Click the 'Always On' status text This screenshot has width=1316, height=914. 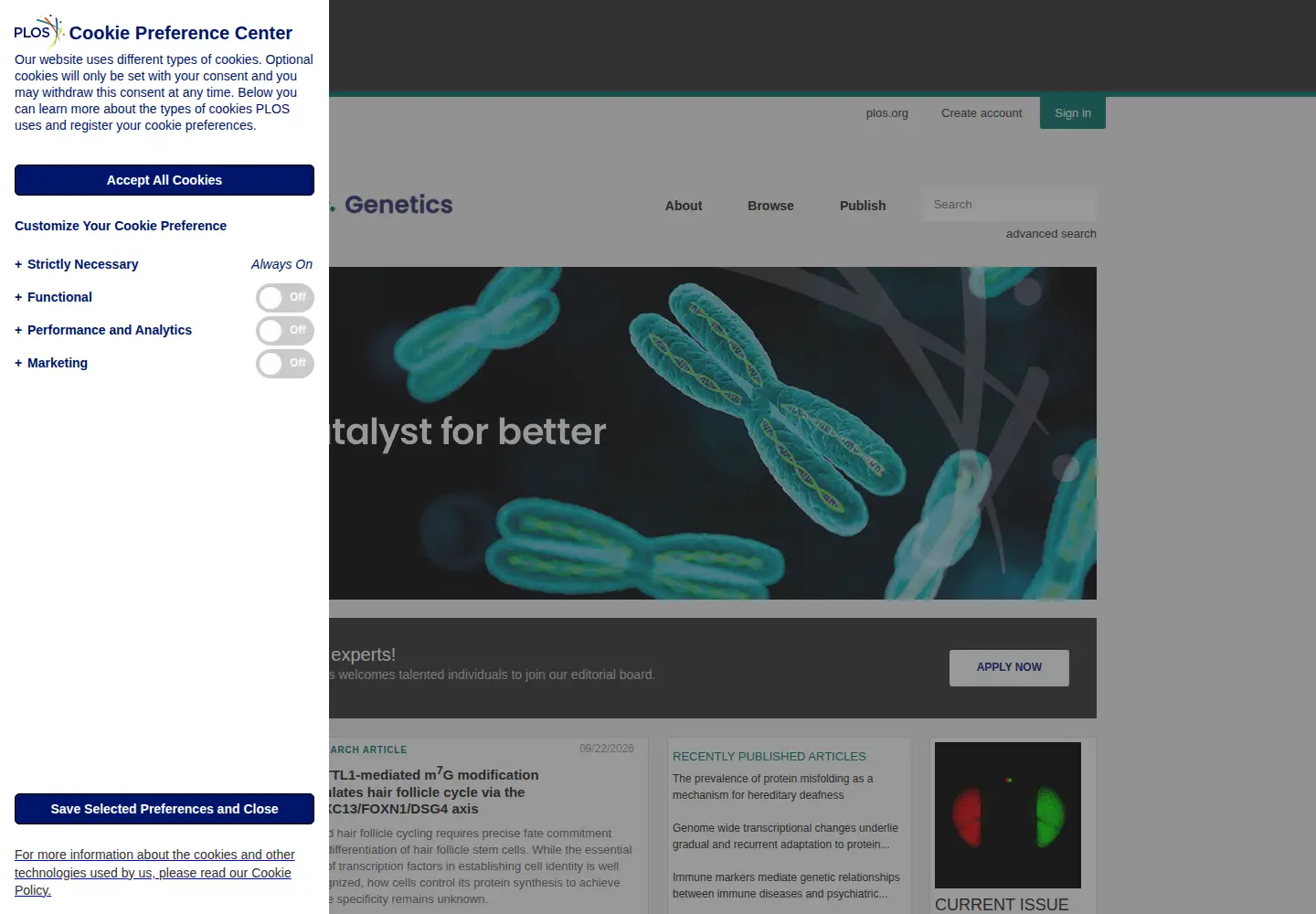click(x=281, y=264)
